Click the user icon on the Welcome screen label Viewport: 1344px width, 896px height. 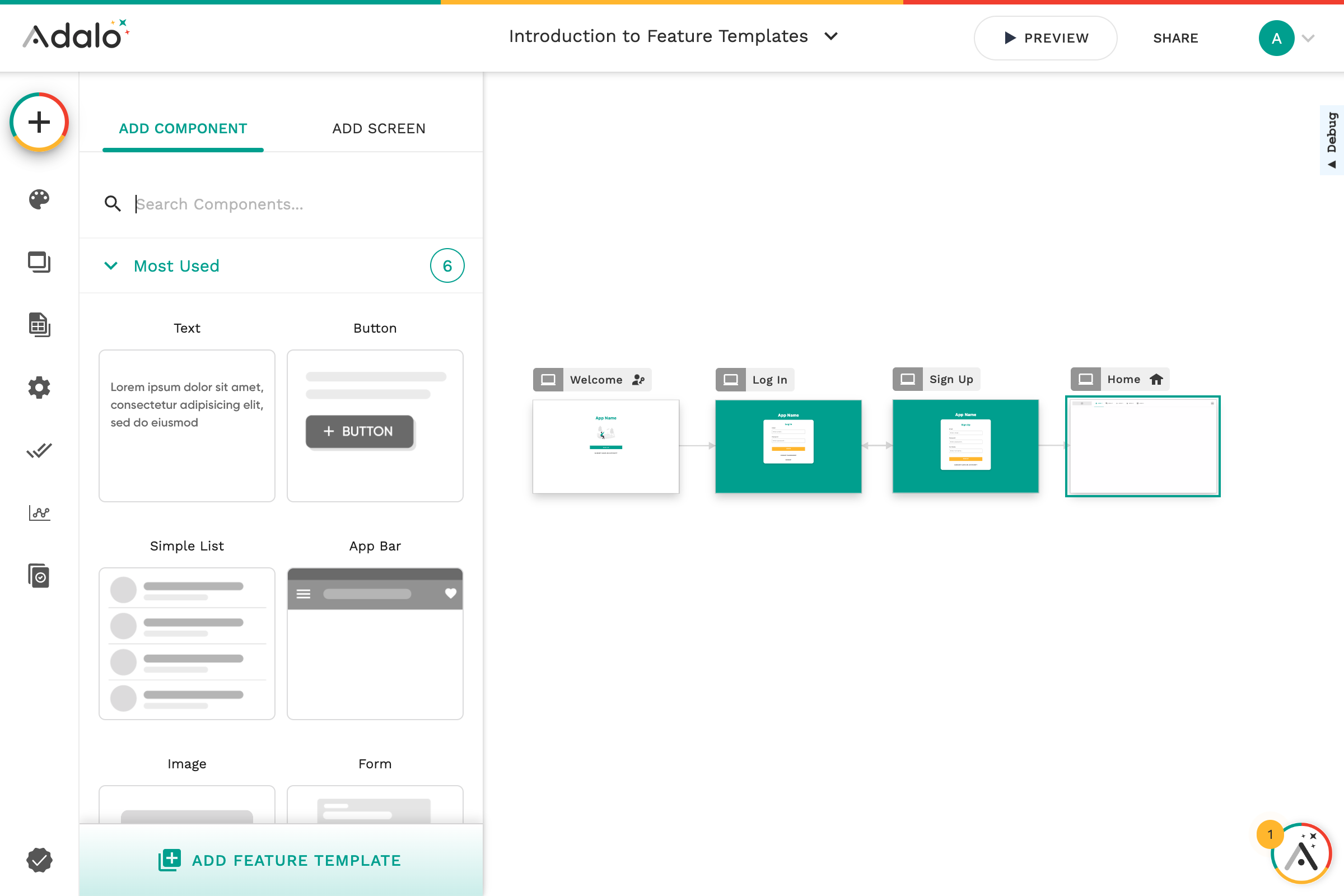point(639,380)
